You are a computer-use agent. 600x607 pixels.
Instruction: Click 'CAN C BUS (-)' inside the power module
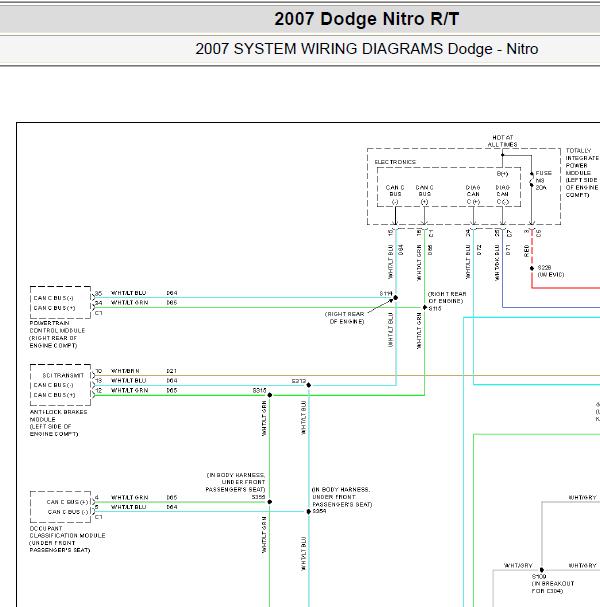tap(395, 195)
